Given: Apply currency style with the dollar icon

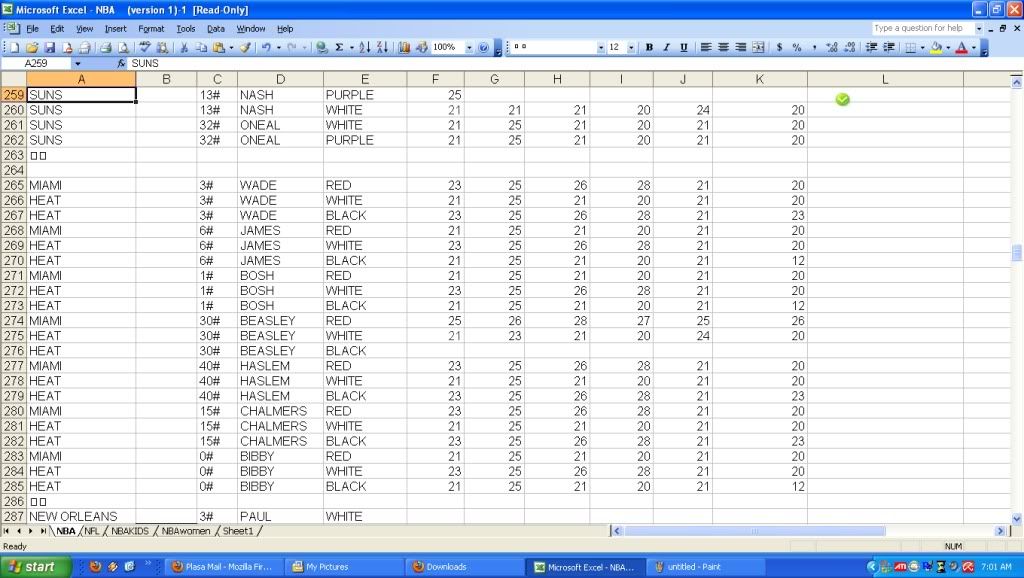Looking at the screenshot, I should [779, 48].
